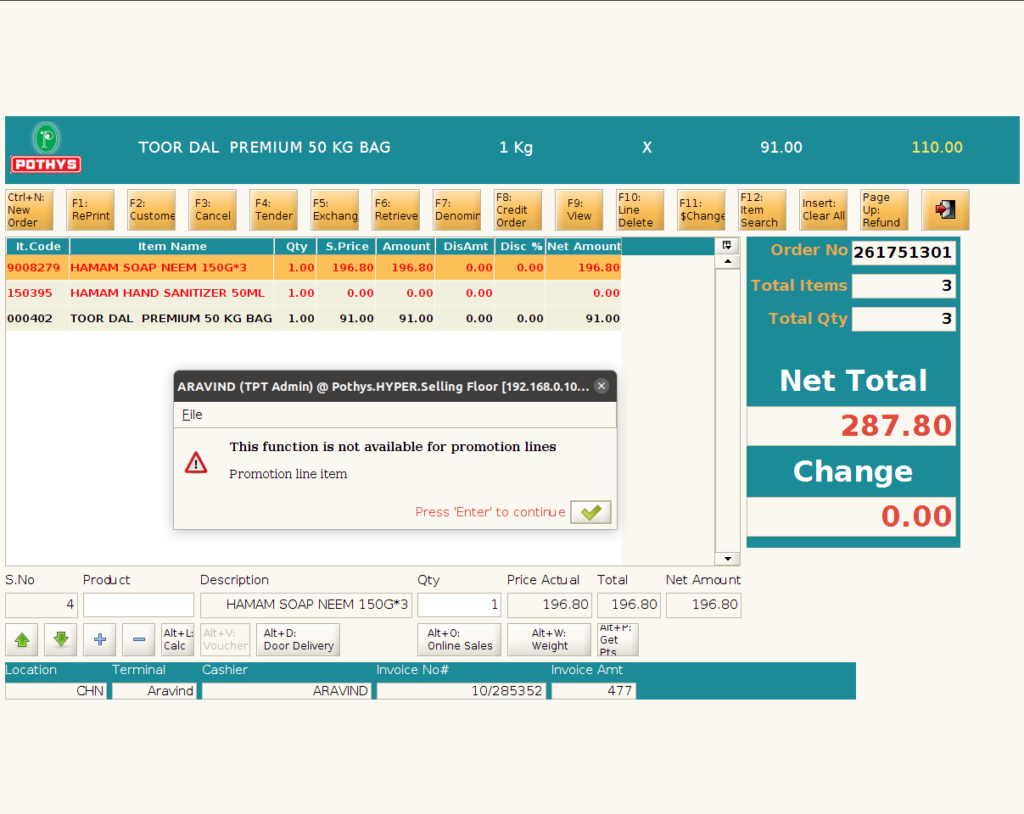Move up with the green up arrow
The width and height of the screenshot is (1024, 814).
pyautogui.click(x=22, y=640)
